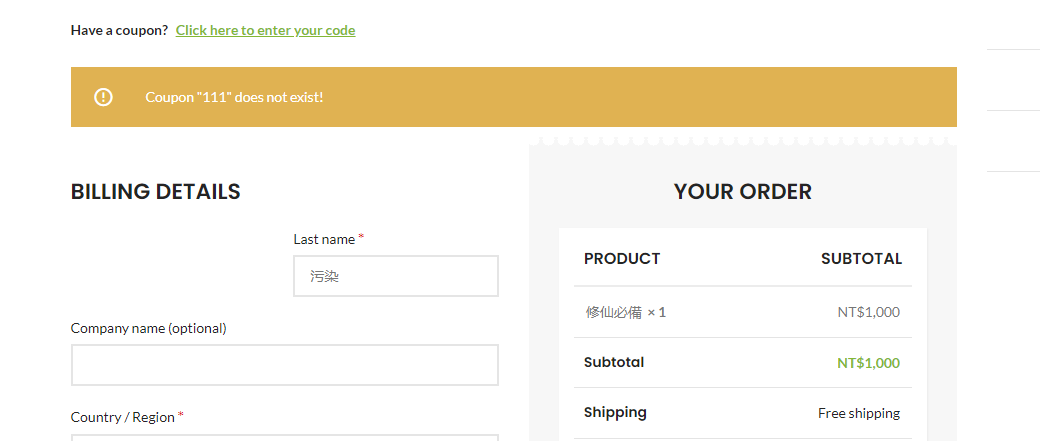Click the YOUR ORDER heading
This screenshot has width=1040, height=441.
click(742, 191)
